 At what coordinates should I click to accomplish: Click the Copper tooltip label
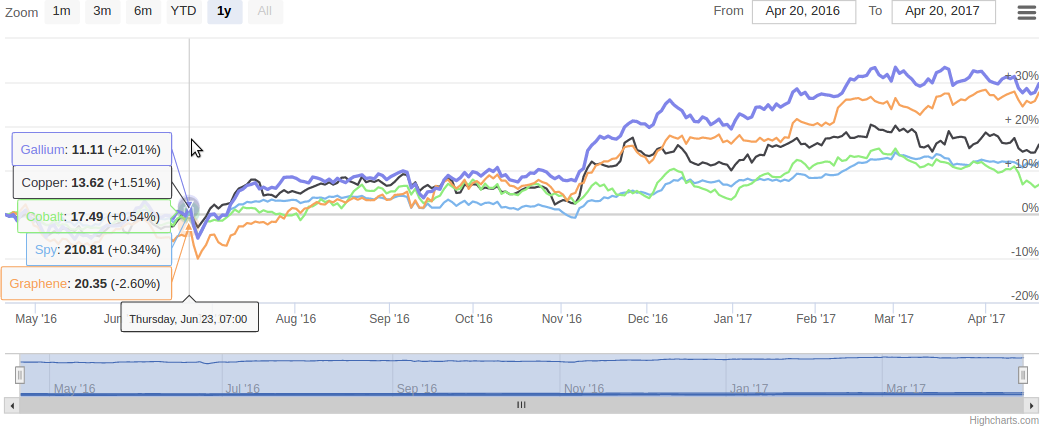[x=91, y=183]
